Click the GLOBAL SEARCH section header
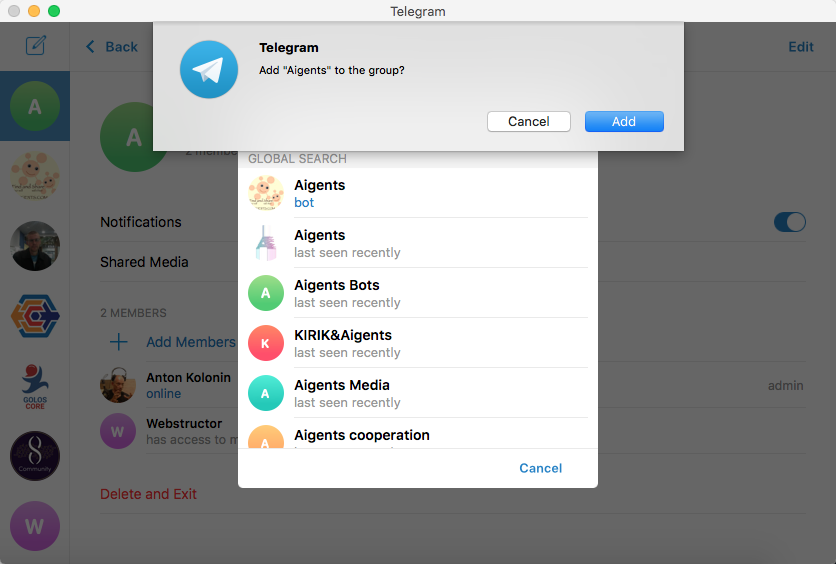 point(297,159)
